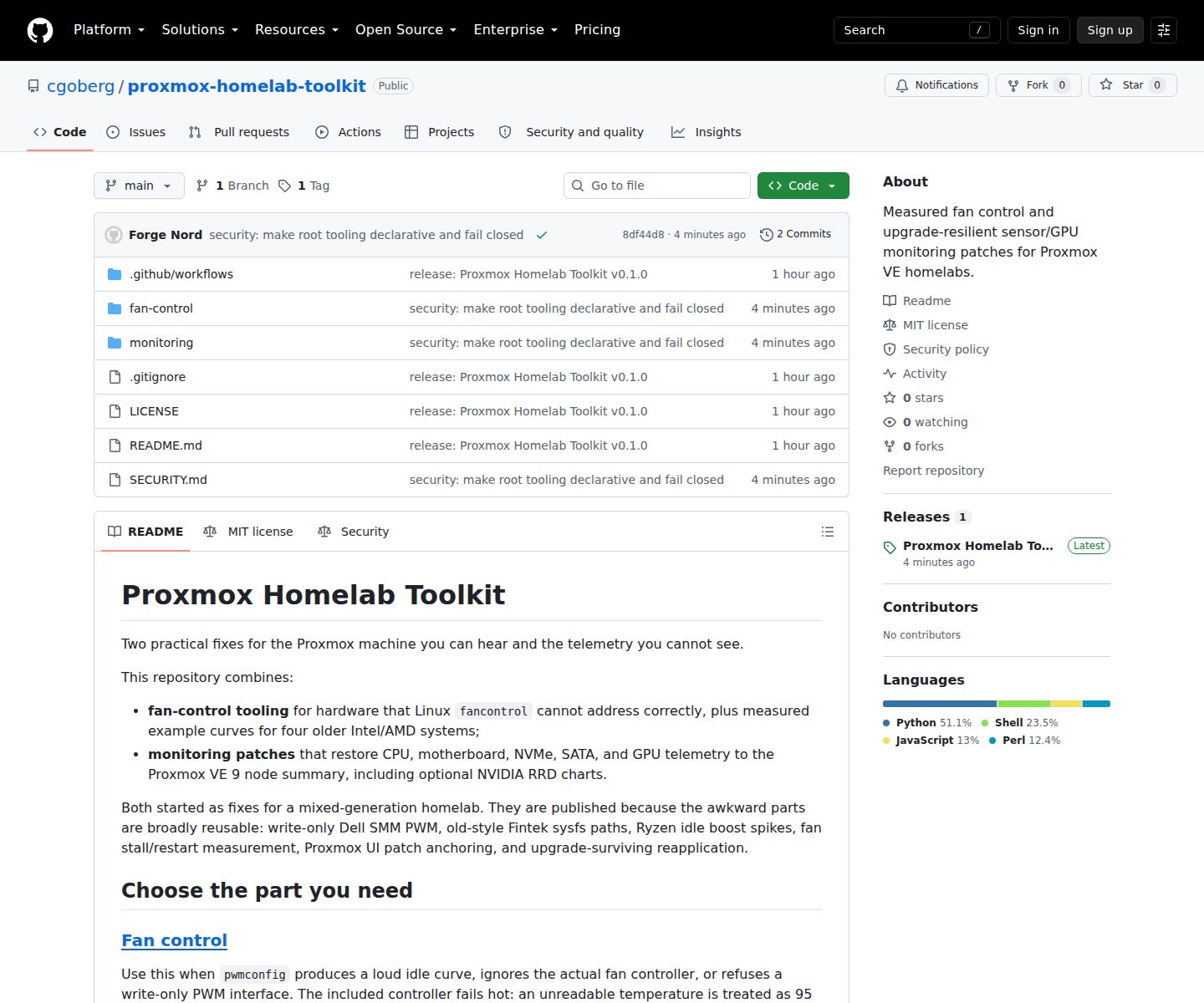Open the MIT license link in About
1204x1003 pixels.
926,325
